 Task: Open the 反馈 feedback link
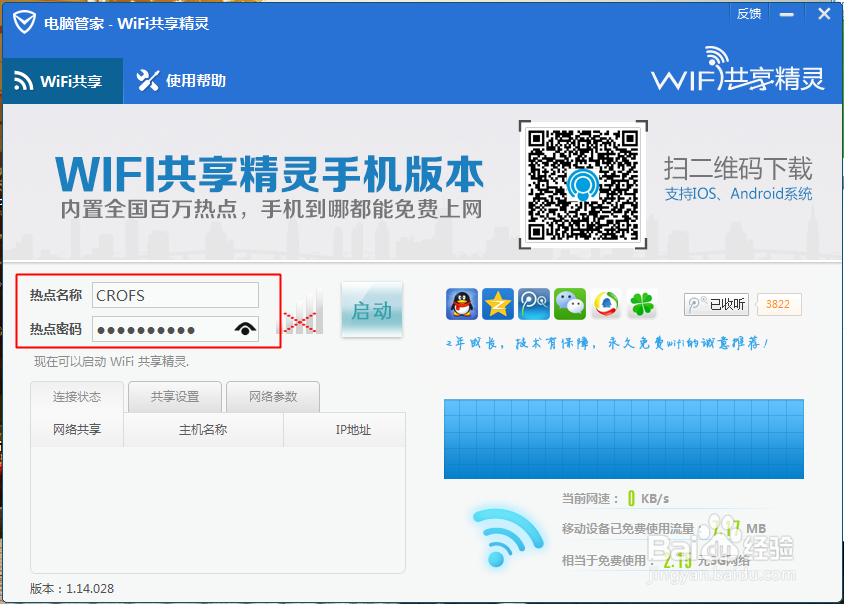pos(749,14)
